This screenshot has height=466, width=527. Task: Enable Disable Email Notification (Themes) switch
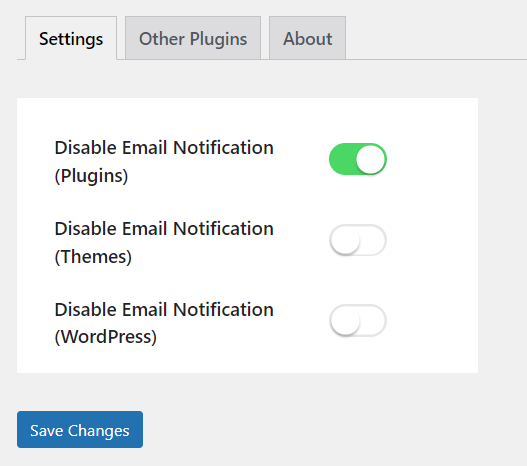[358, 240]
